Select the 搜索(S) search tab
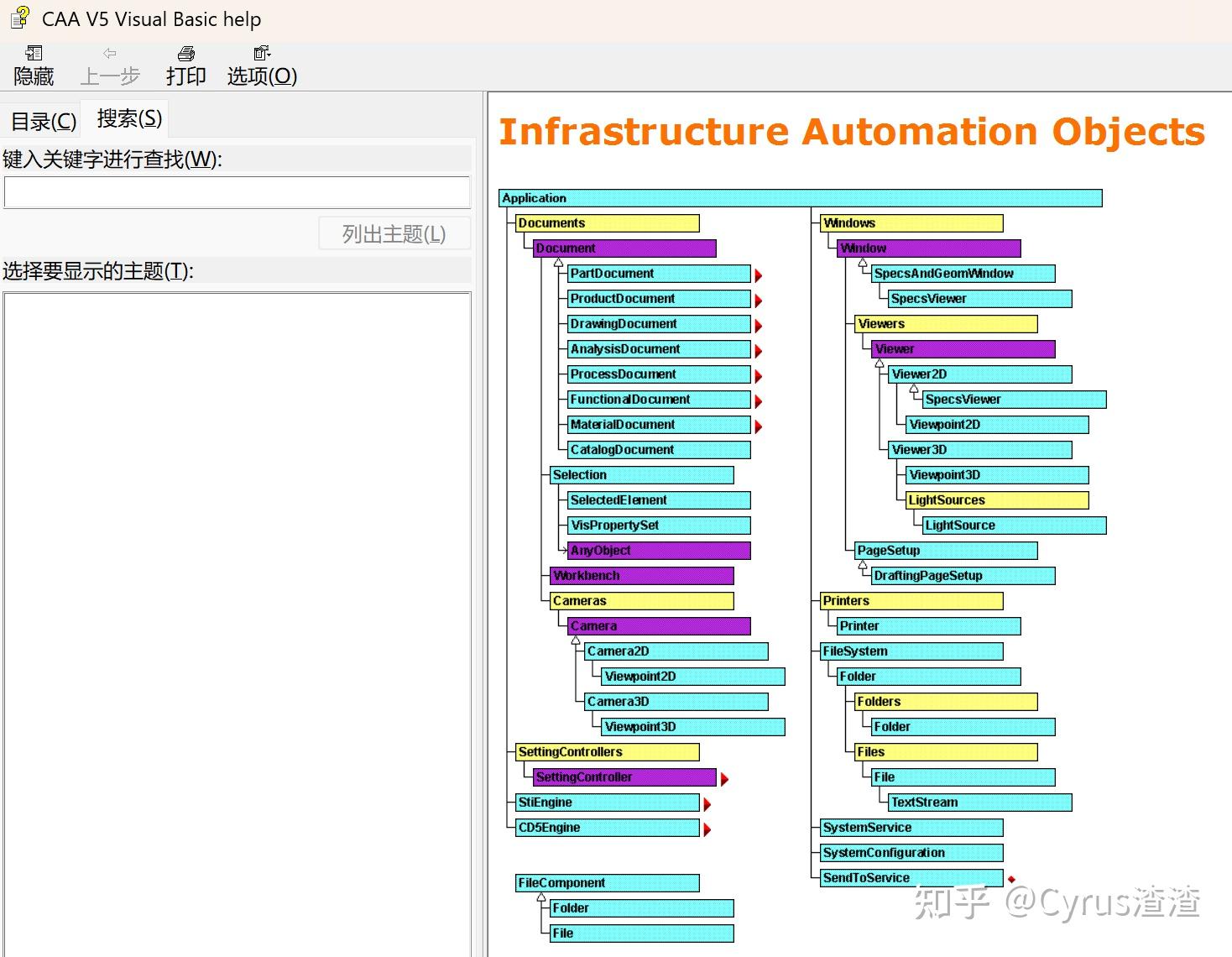 click(x=129, y=118)
